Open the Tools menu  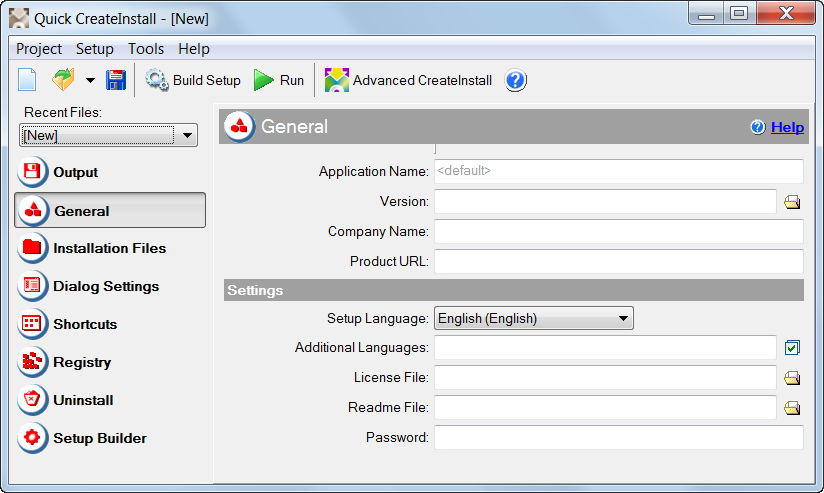(x=146, y=49)
